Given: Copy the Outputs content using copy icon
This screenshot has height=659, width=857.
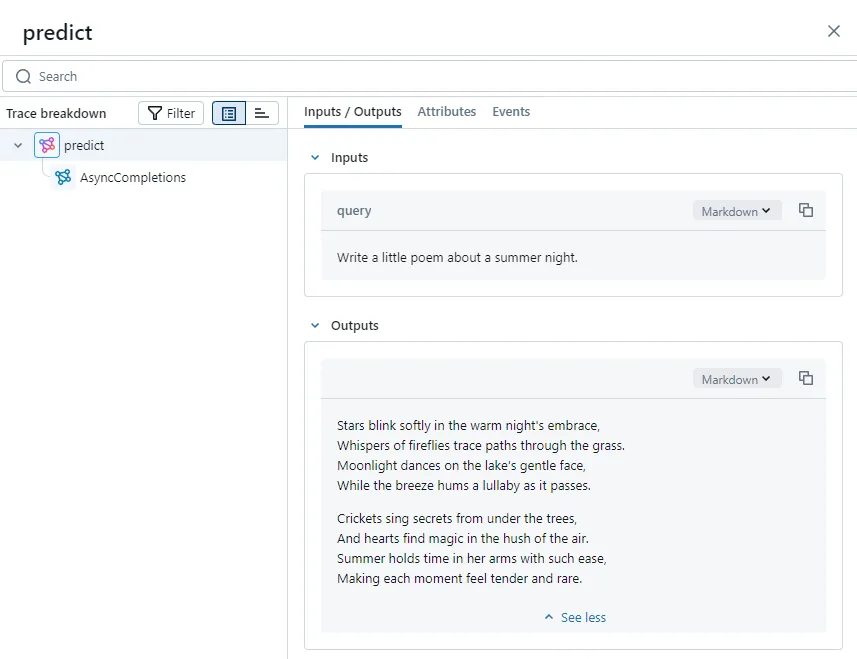Looking at the screenshot, I should [x=806, y=378].
